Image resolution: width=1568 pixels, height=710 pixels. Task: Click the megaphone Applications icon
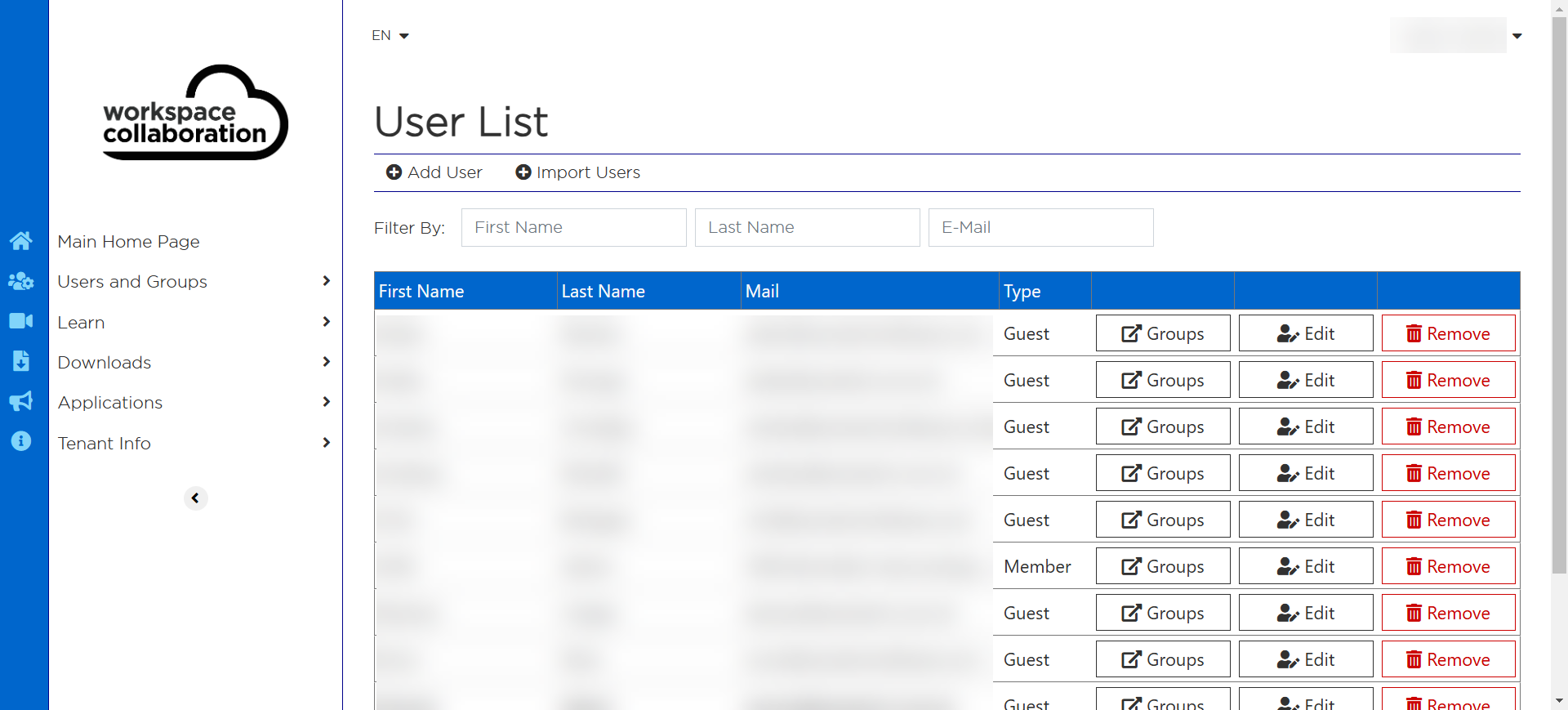coord(21,401)
